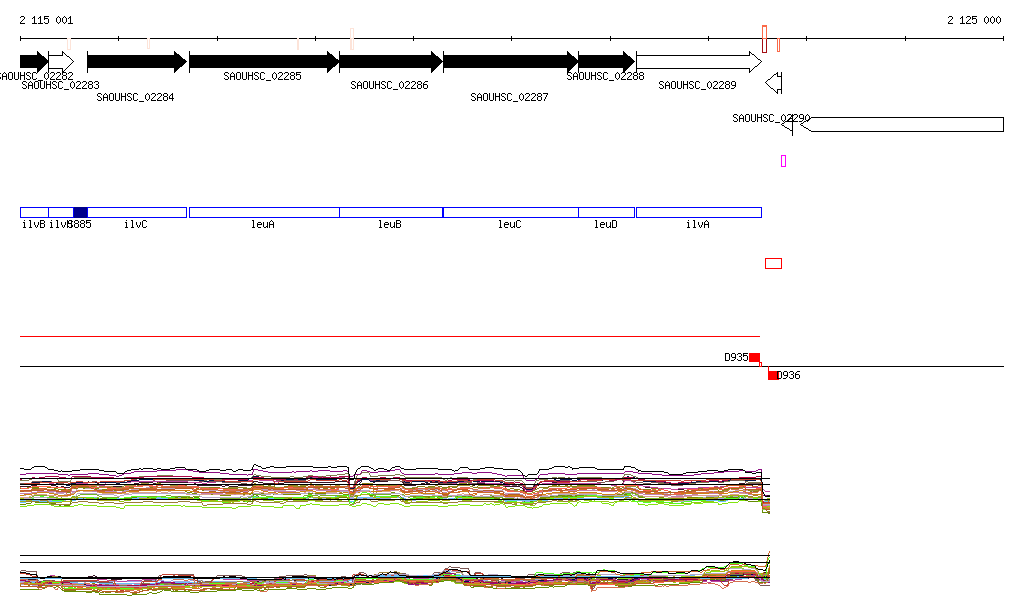The image size is (1024, 611).
Task: Select pale marker above SAOUHSC_02284 arrow
Action: [148, 44]
